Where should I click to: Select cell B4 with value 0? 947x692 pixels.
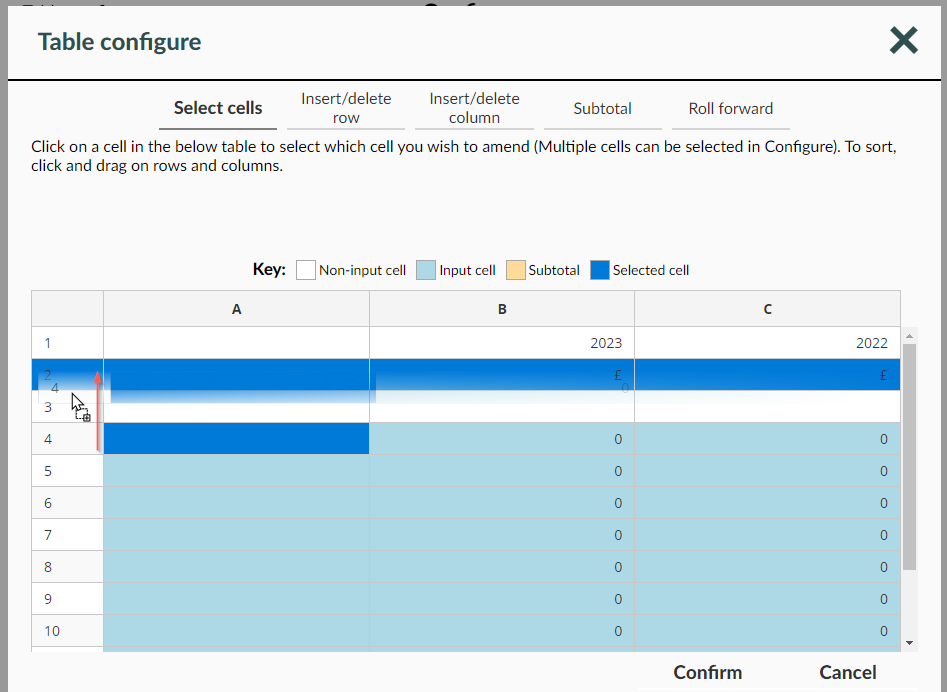coord(502,439)
